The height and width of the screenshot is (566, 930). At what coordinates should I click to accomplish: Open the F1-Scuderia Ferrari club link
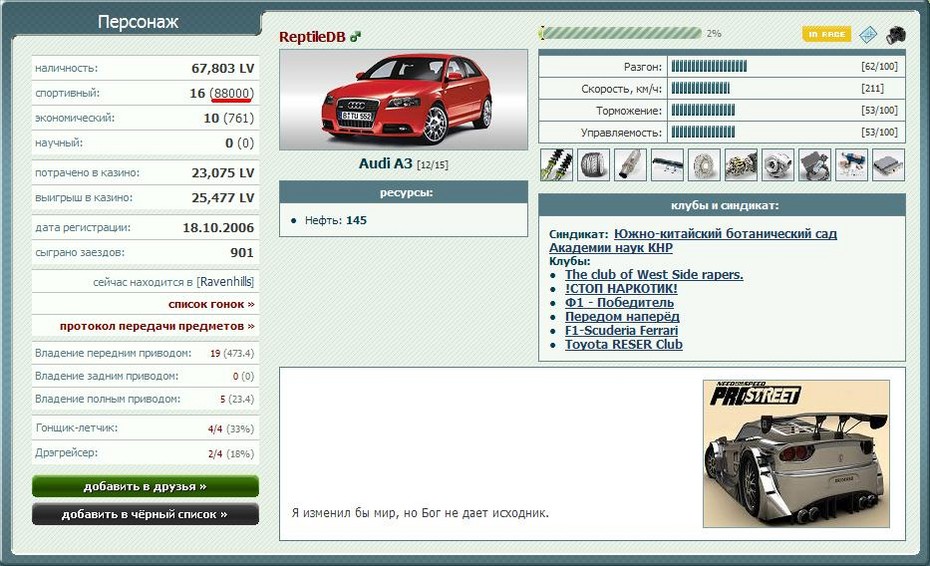[x=621, y=330]
